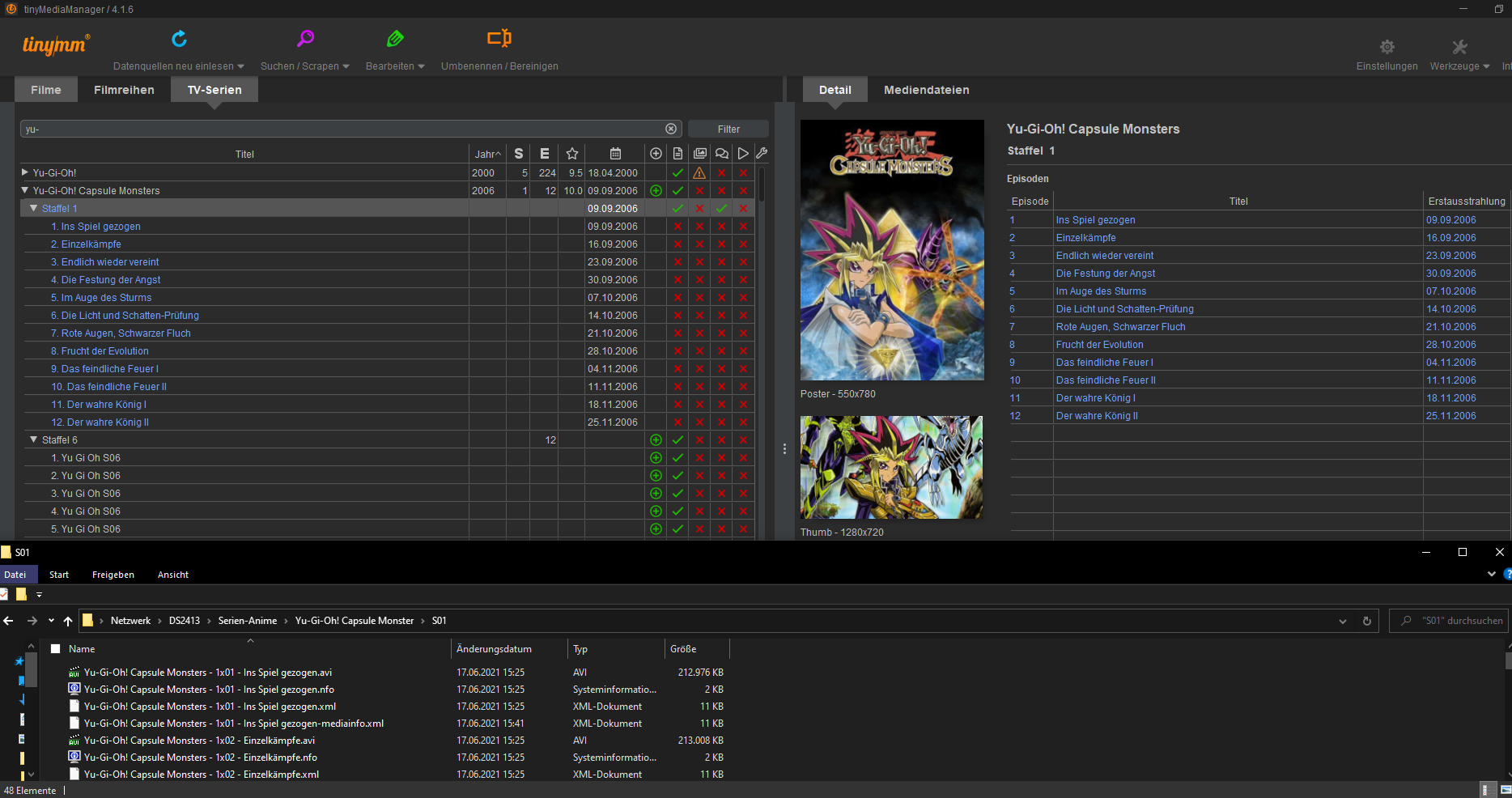Select the TV-Serien tab
This screenshot has height=798, width=1512.
pos(214,90)
